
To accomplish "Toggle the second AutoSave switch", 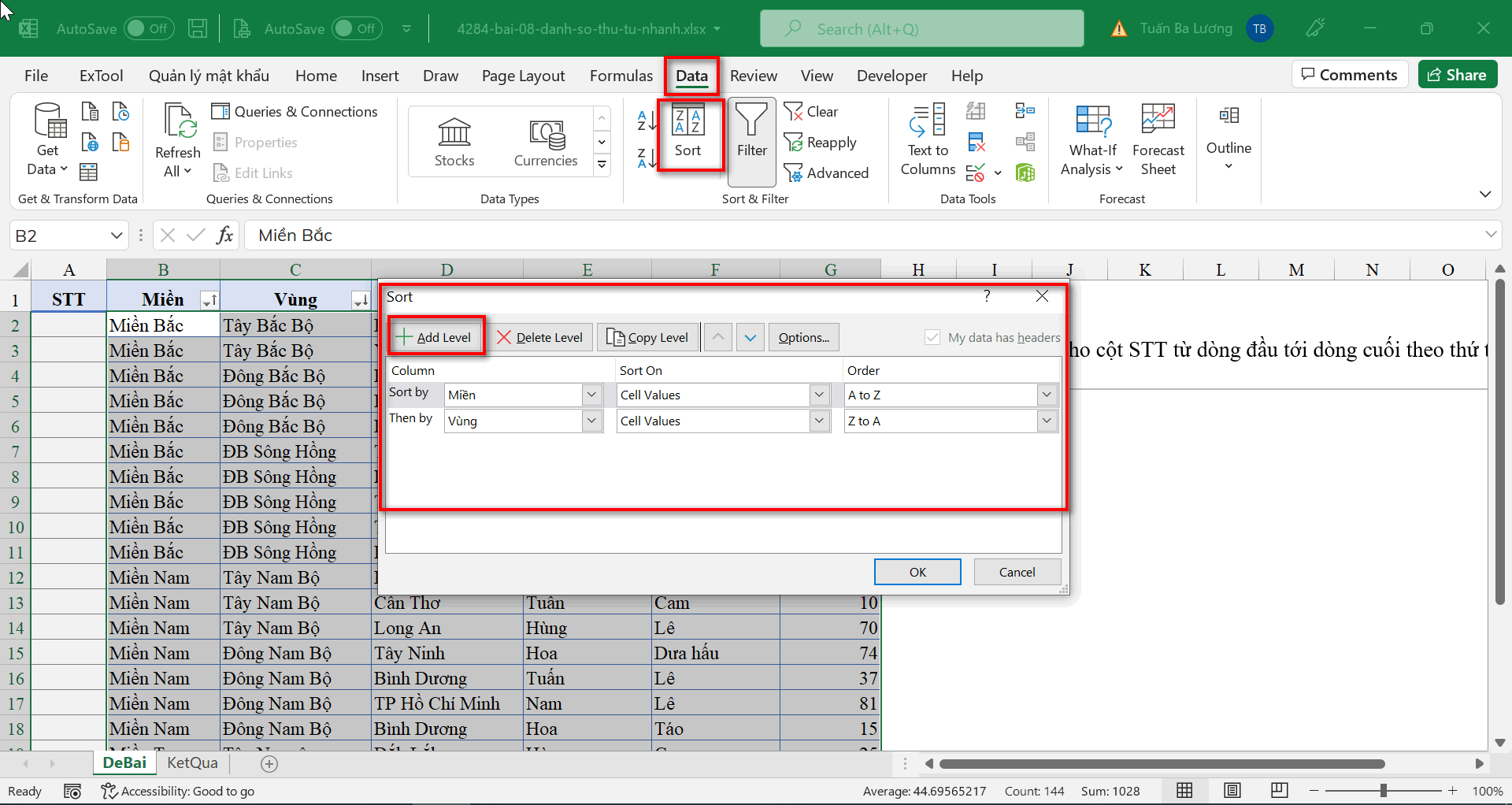I will (356, 29).
